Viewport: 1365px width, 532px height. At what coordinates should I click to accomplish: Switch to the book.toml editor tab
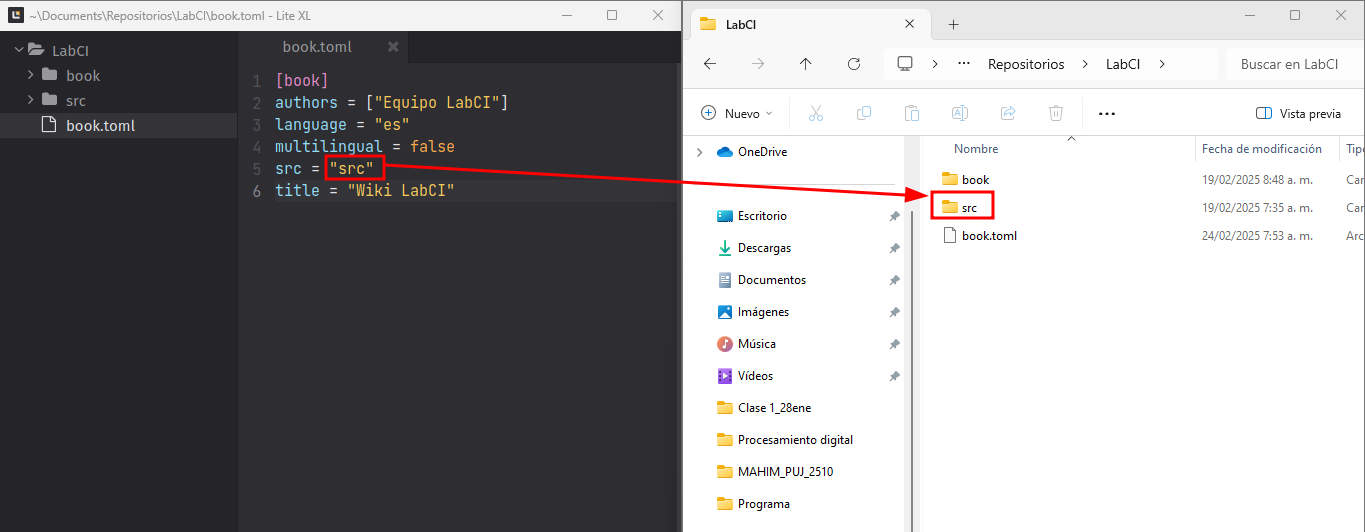[317, 47]
